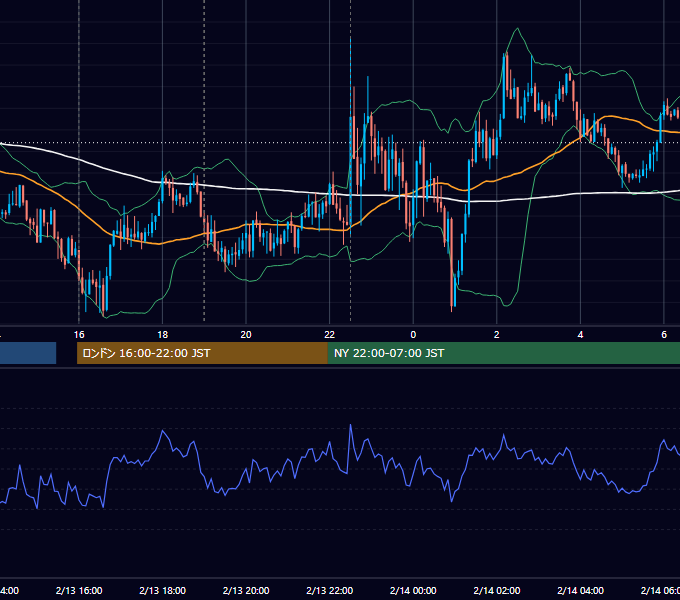The image size is (680, 600).
Task: Click the 2/14 04:00 time label
Action: [580, 590]
